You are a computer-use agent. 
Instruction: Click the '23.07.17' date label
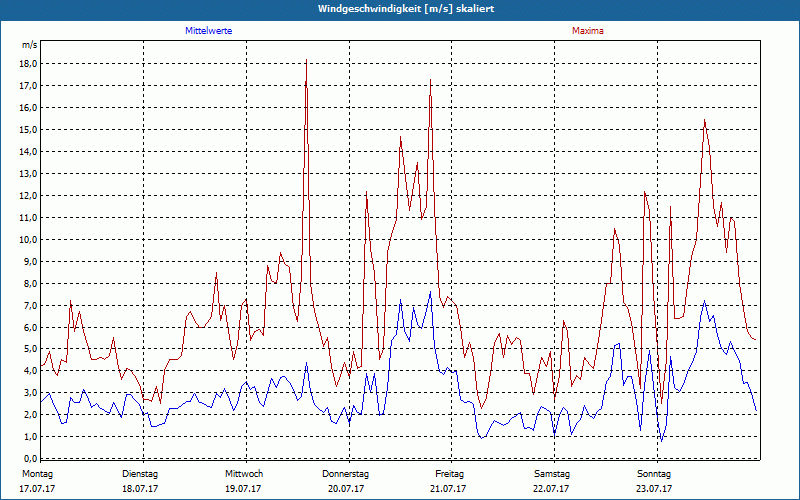pos(654,489)
